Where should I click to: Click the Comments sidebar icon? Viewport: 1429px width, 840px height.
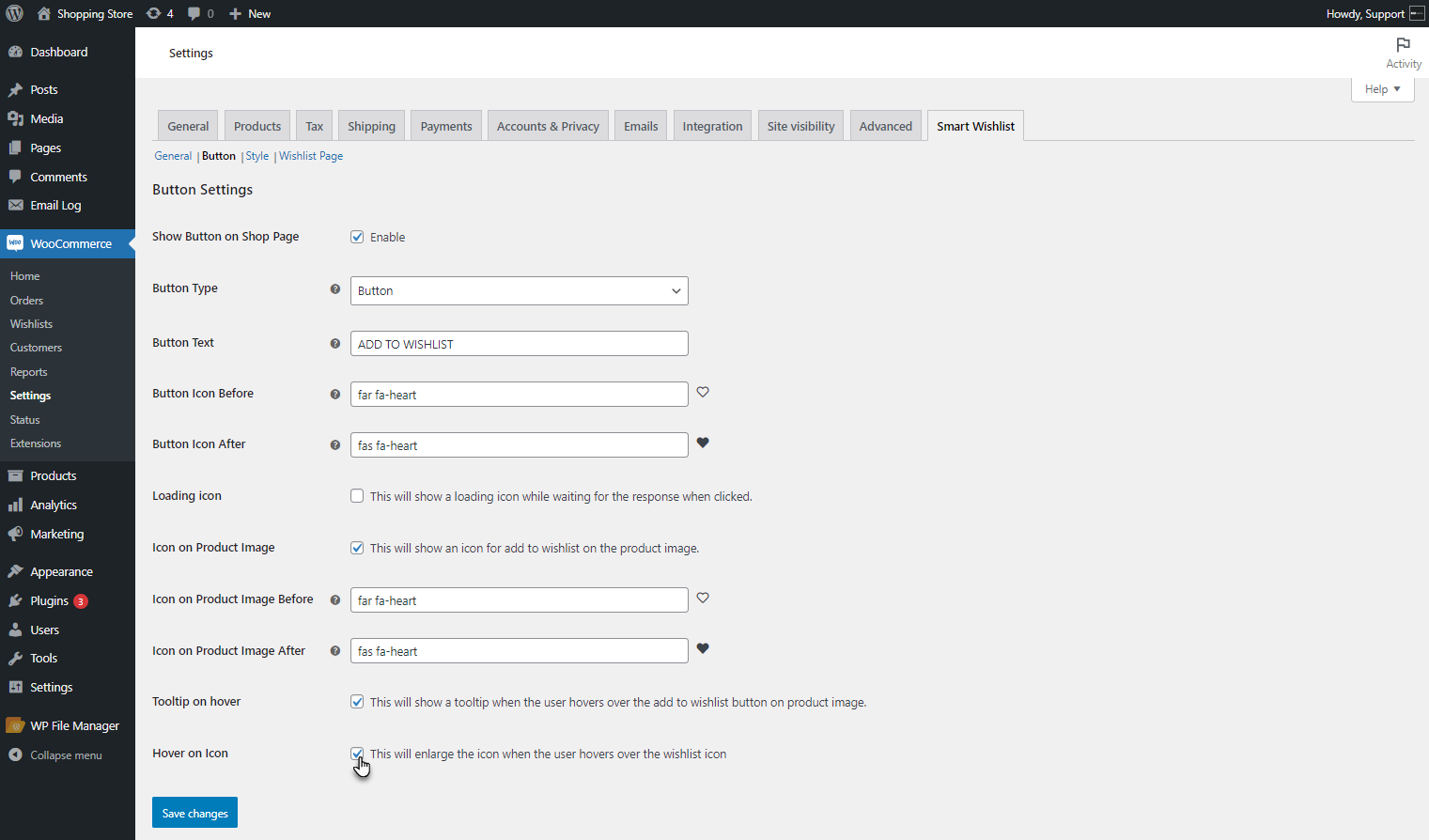[15, 177]
